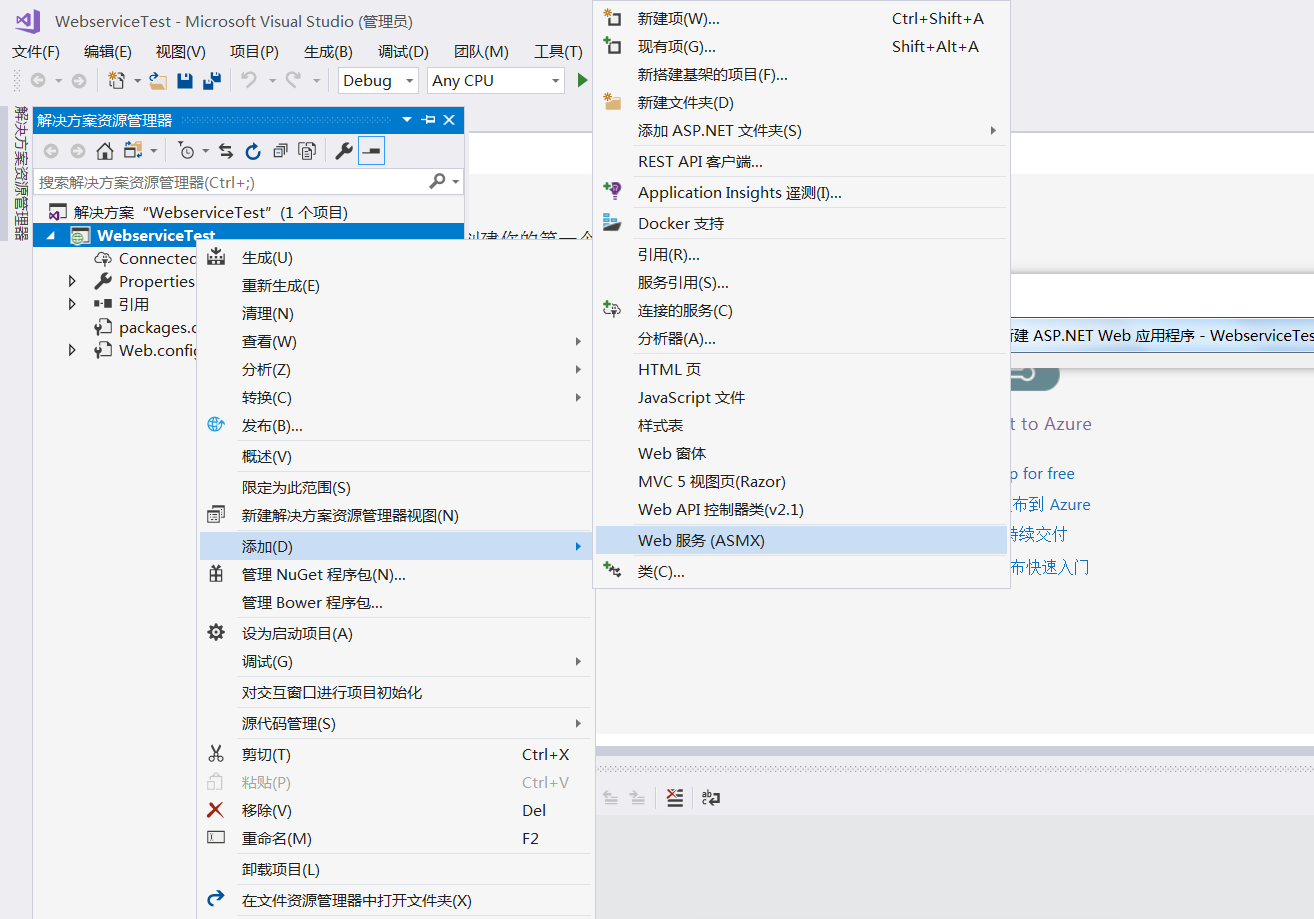This screenshot has height=919, width=1314.
Task: Choose 新建文件夹(D) in the submenu
Action: pos(801,102)
